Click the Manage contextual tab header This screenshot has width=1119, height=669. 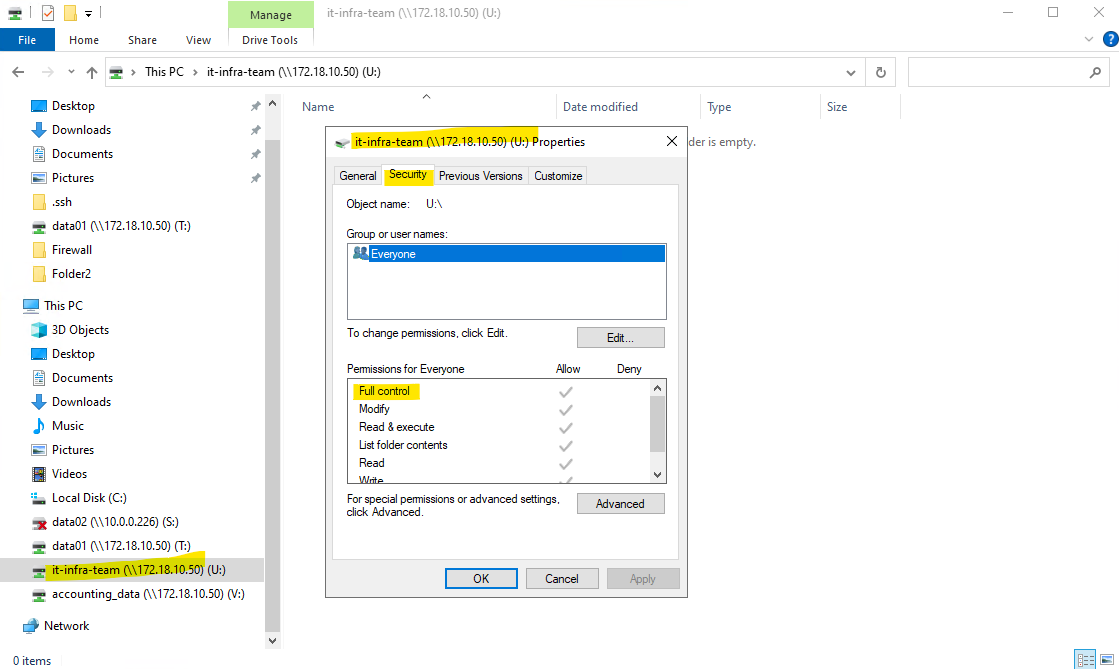pos(270,14)
